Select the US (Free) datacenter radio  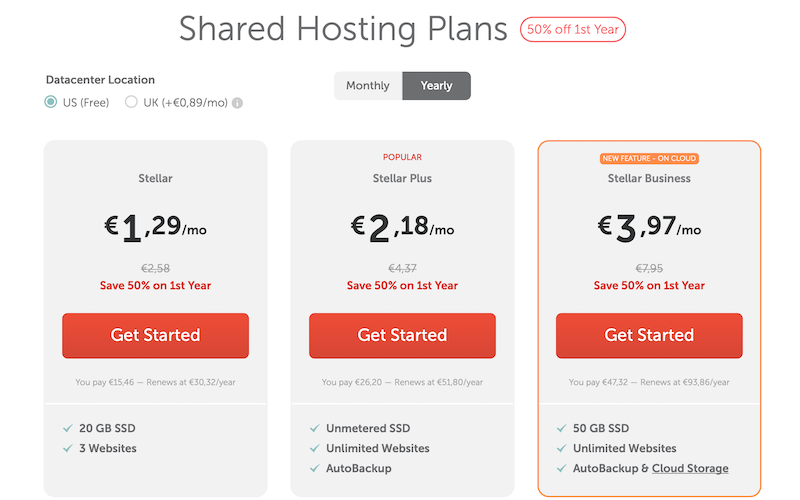pos(51,102)
